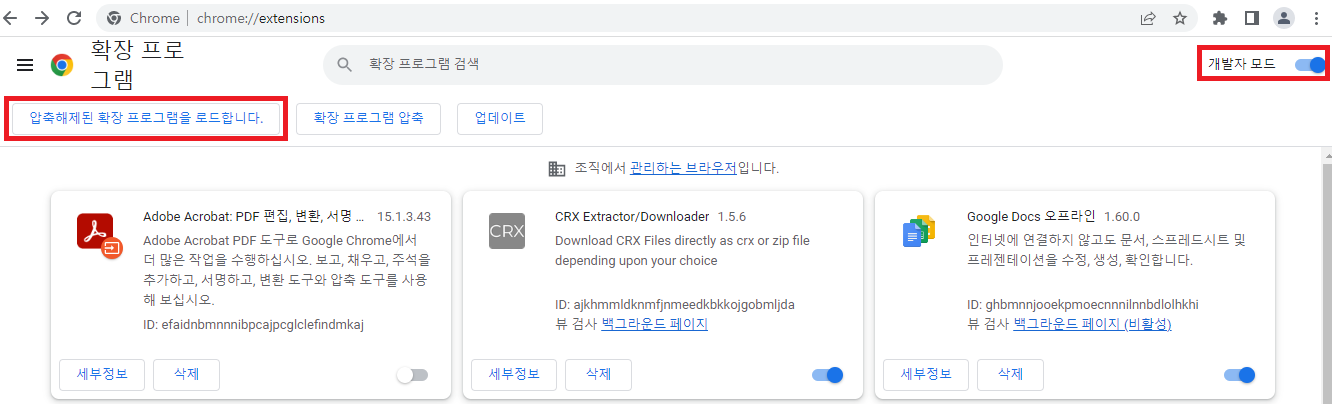Click the magnifier icon in the search box
Viewport: 1332px width, 404px height.
click(345, 65)
